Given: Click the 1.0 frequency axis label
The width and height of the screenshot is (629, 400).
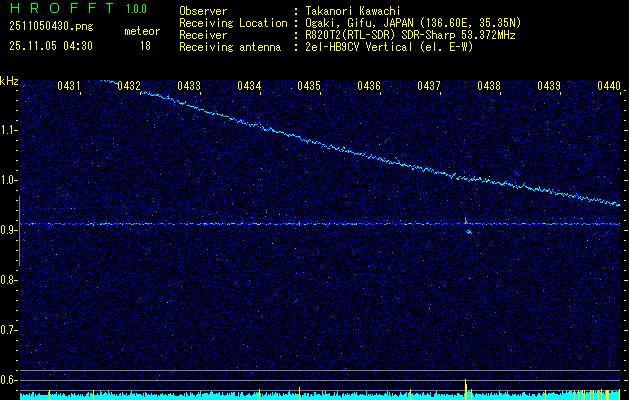Looking at the screenshot, I should click(x=9, y=180).
